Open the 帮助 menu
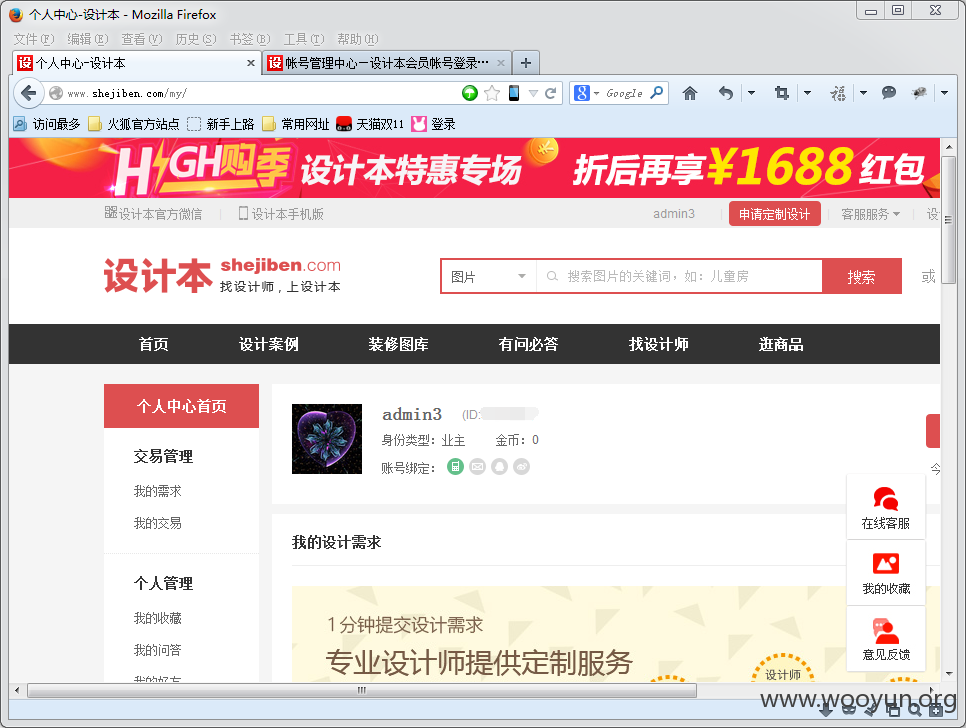 pyautogui.click(x=358, y=39)
